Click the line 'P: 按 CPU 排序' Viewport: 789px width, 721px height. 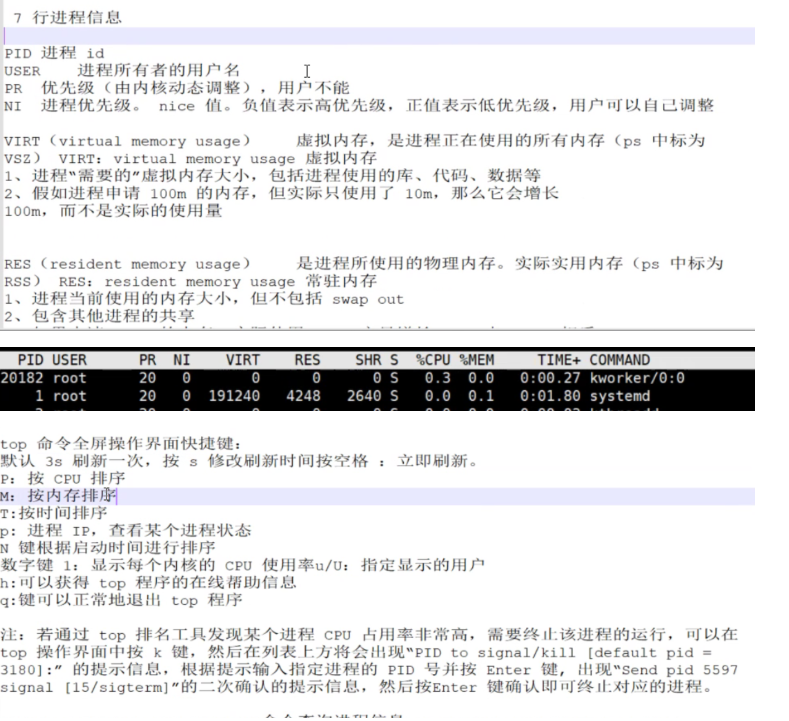[62, 478]
